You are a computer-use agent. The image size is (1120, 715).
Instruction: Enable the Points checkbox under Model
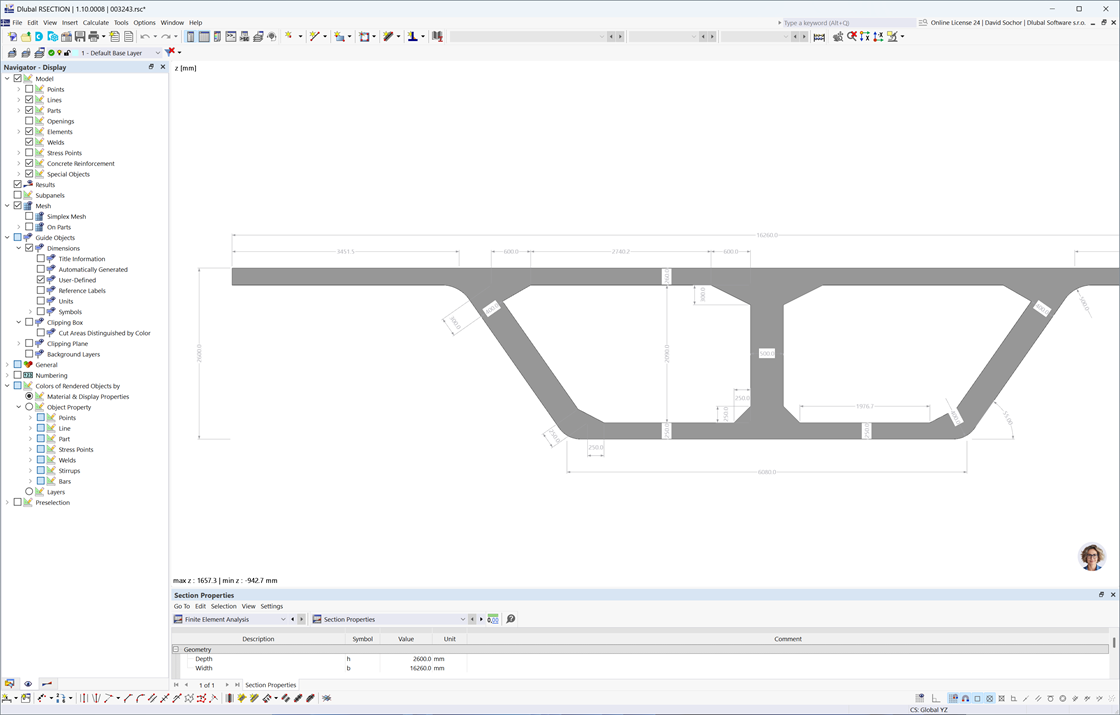click(x=29, y=89)
